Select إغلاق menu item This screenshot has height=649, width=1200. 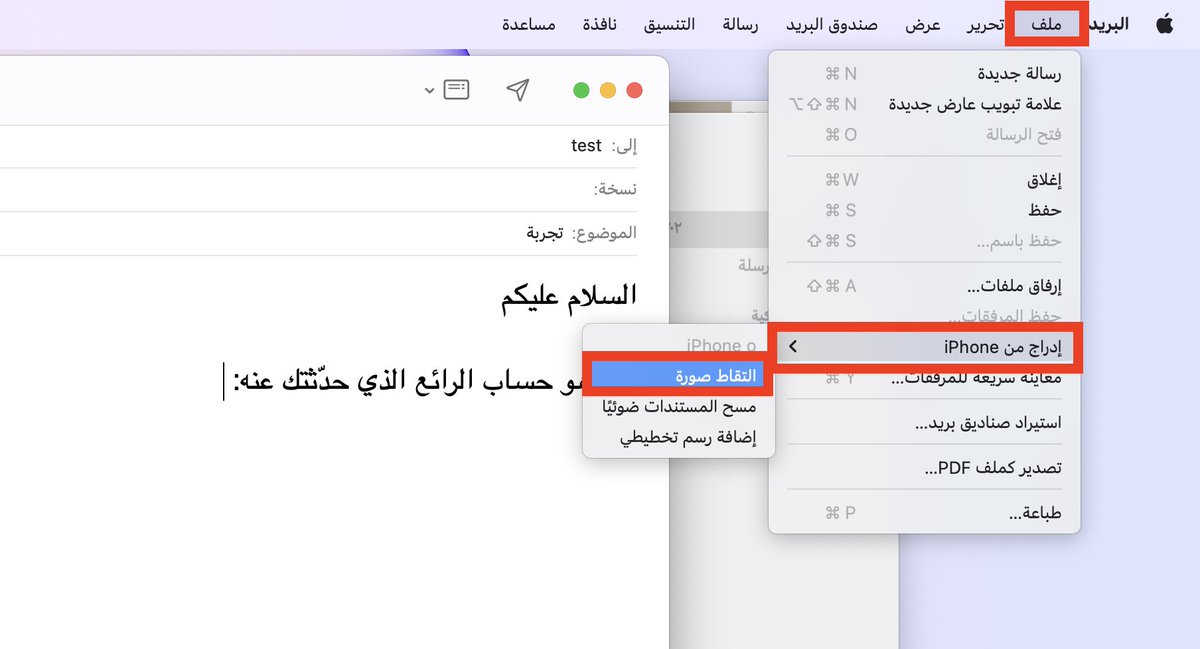tap(924, 181)
